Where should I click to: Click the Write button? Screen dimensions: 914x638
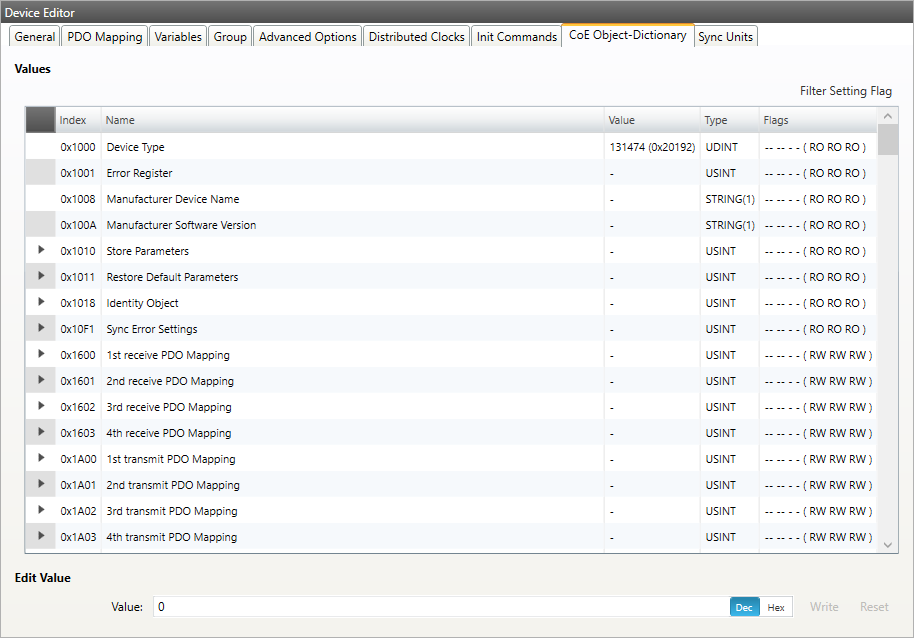pyautogui.click(x=824, y=607)
